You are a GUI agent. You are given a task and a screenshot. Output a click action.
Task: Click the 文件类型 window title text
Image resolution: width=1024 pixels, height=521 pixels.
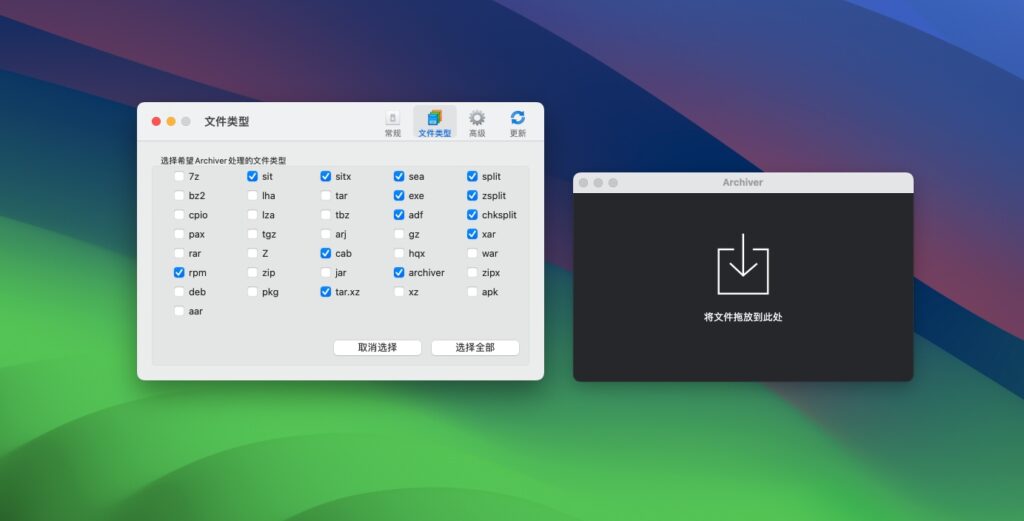coord(227,121)
